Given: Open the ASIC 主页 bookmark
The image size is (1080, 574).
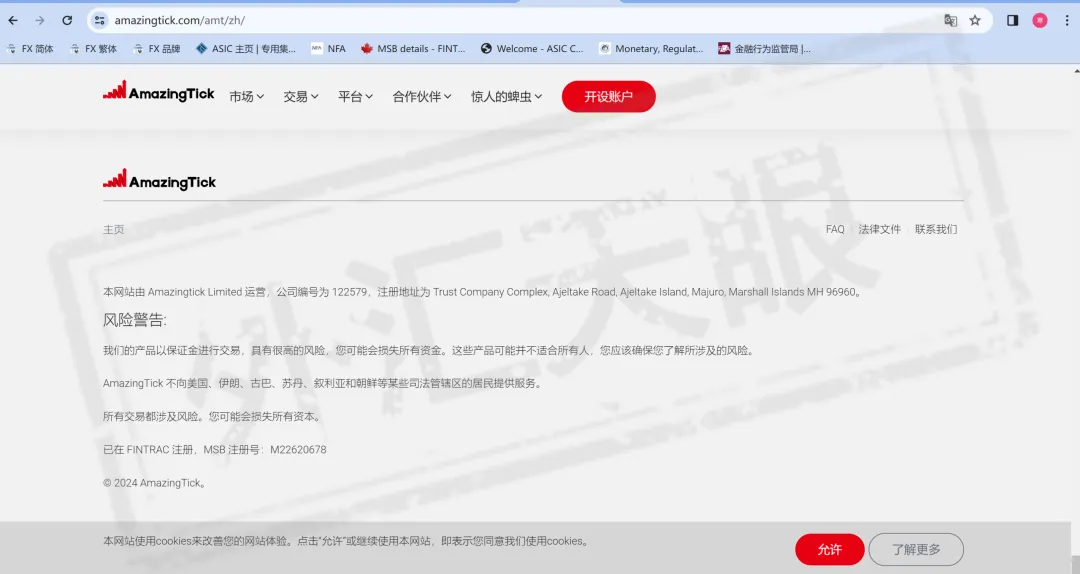Looking at the screenshot, I should (246, 49).
